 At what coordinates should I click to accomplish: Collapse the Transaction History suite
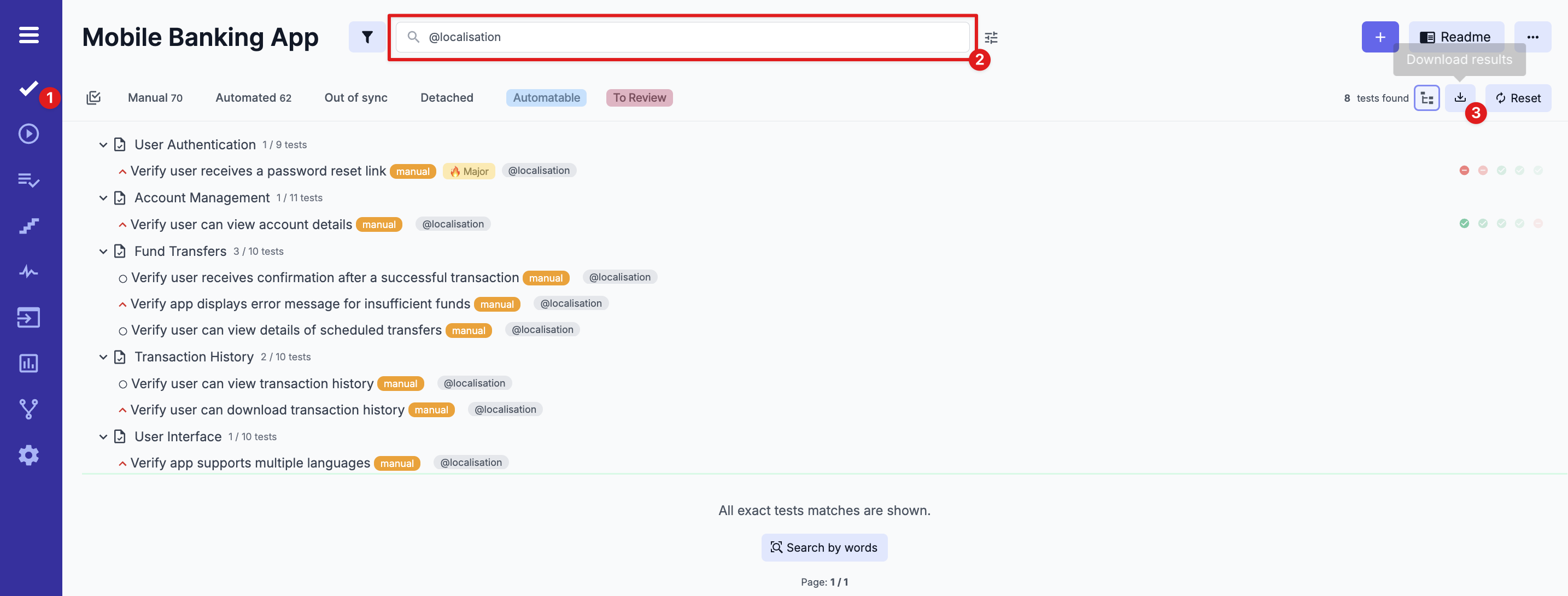click(x=103, y=358)
